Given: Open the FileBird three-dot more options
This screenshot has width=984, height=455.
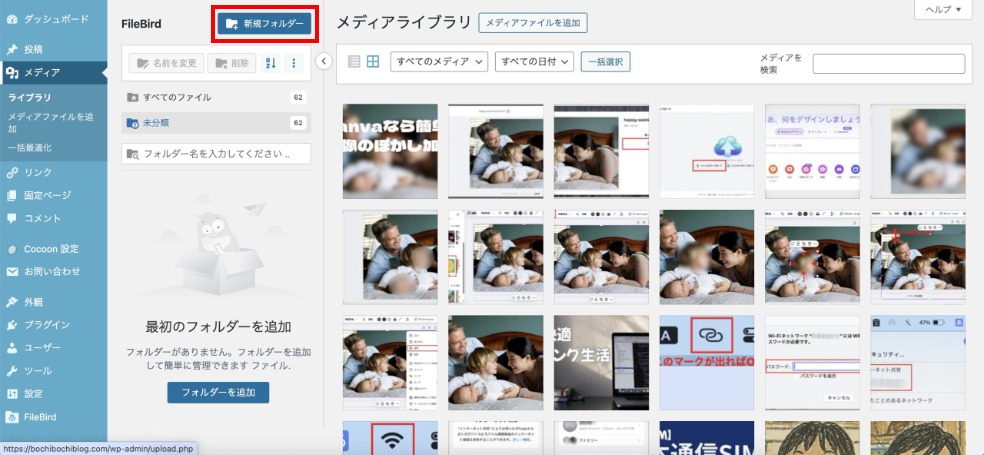Looking at the screenshot, I should 294,63.
